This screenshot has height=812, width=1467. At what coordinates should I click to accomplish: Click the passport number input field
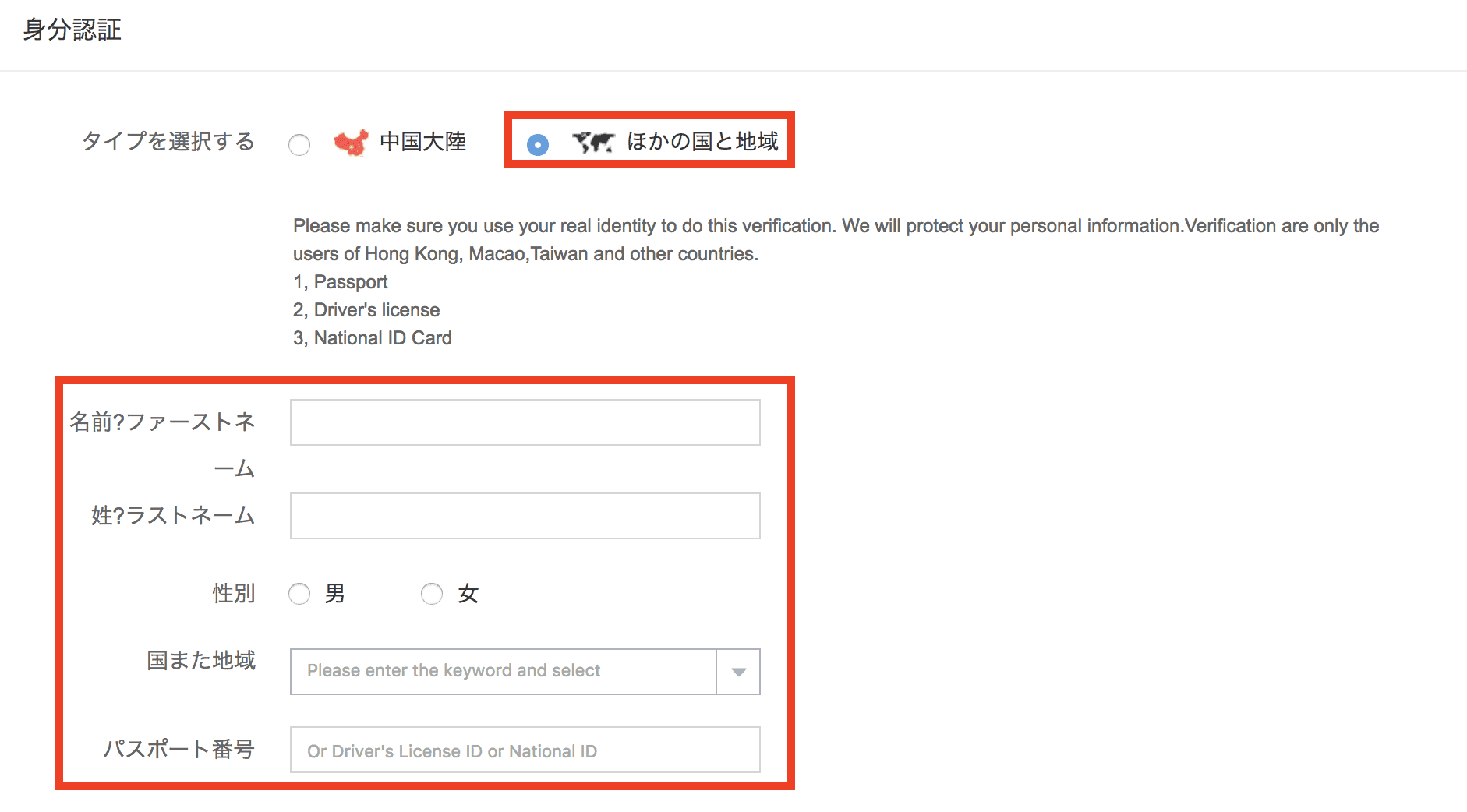point(525,750)
